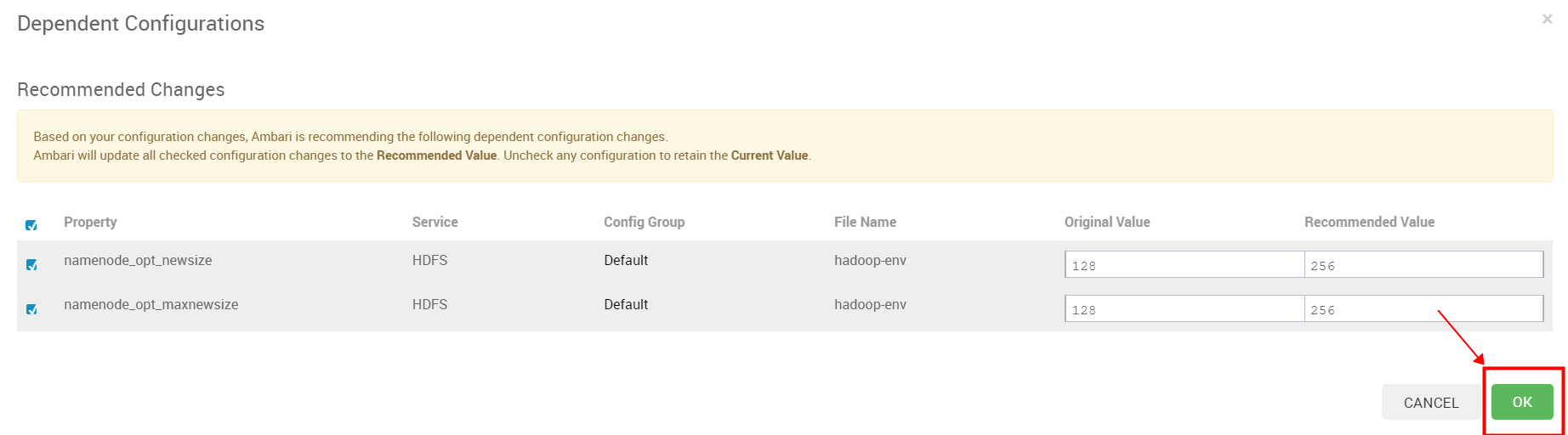Click the CANCEL button
1568x435 pixels.
pos(1431,403)
